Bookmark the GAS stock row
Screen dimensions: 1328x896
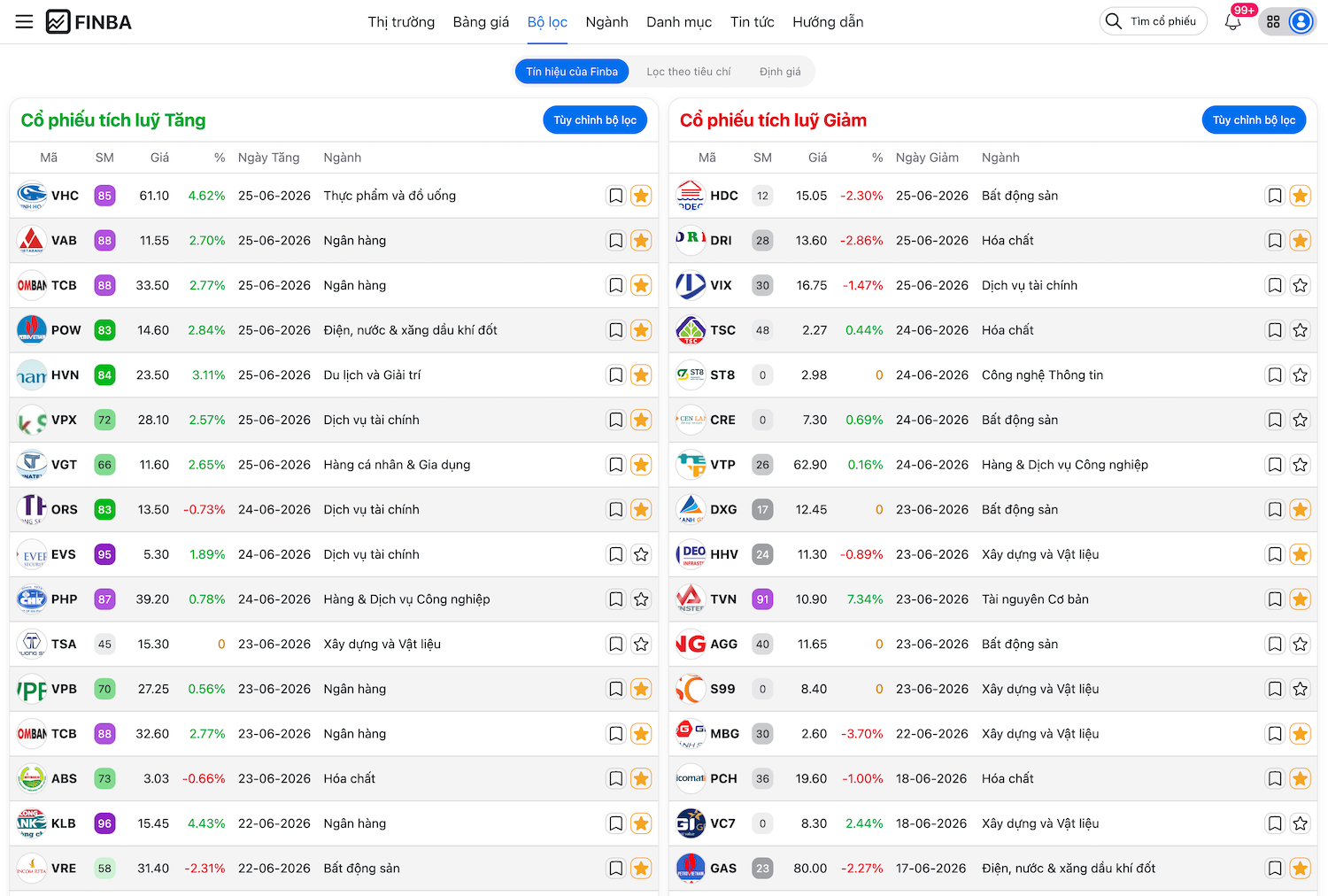pyautogui.click(x=1275, y=869)
